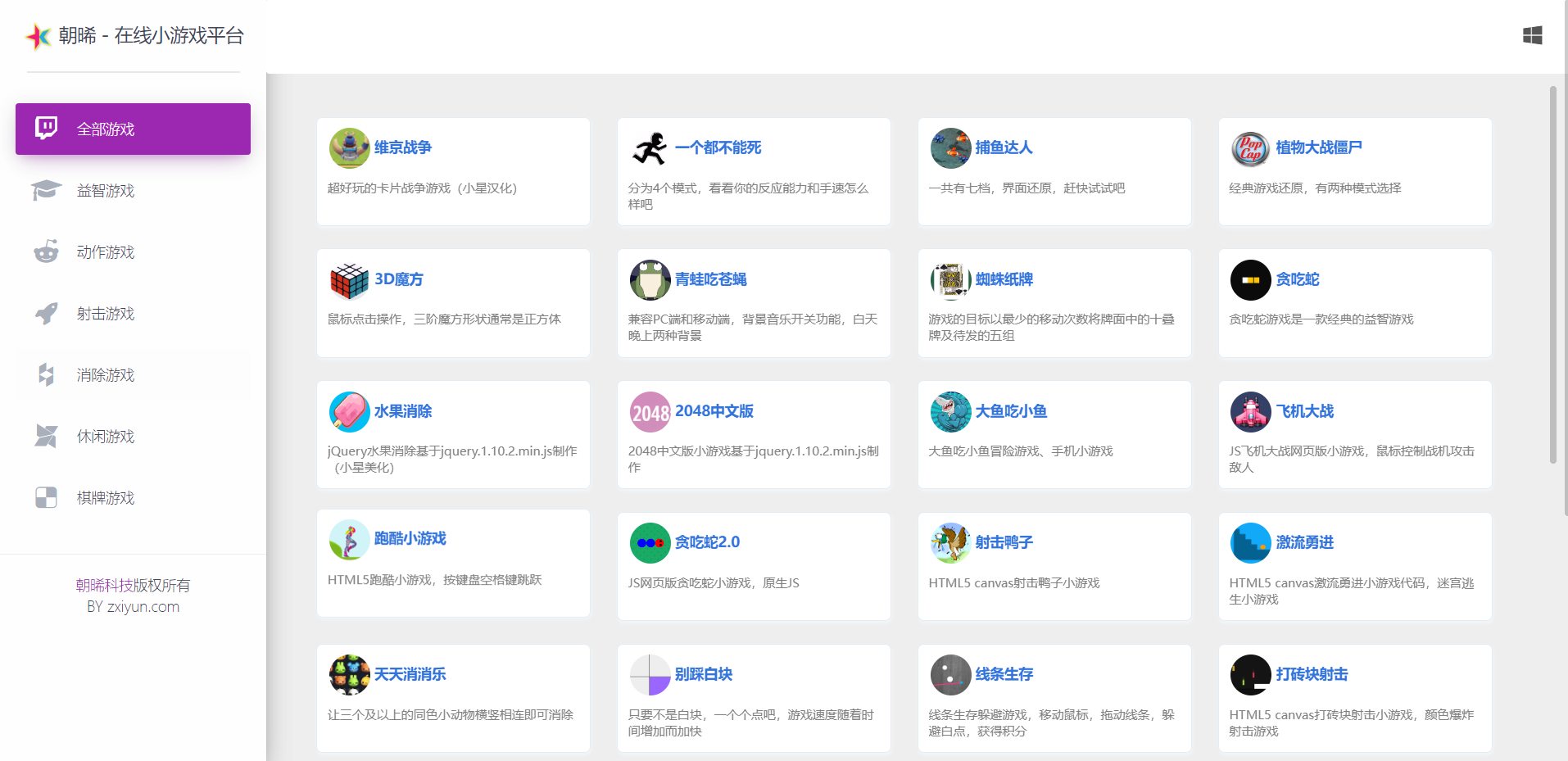Click the 贪吃蛇2.0 colored dots icon
The height and width of the screenshot is (761, 1568).
[650, 542]
